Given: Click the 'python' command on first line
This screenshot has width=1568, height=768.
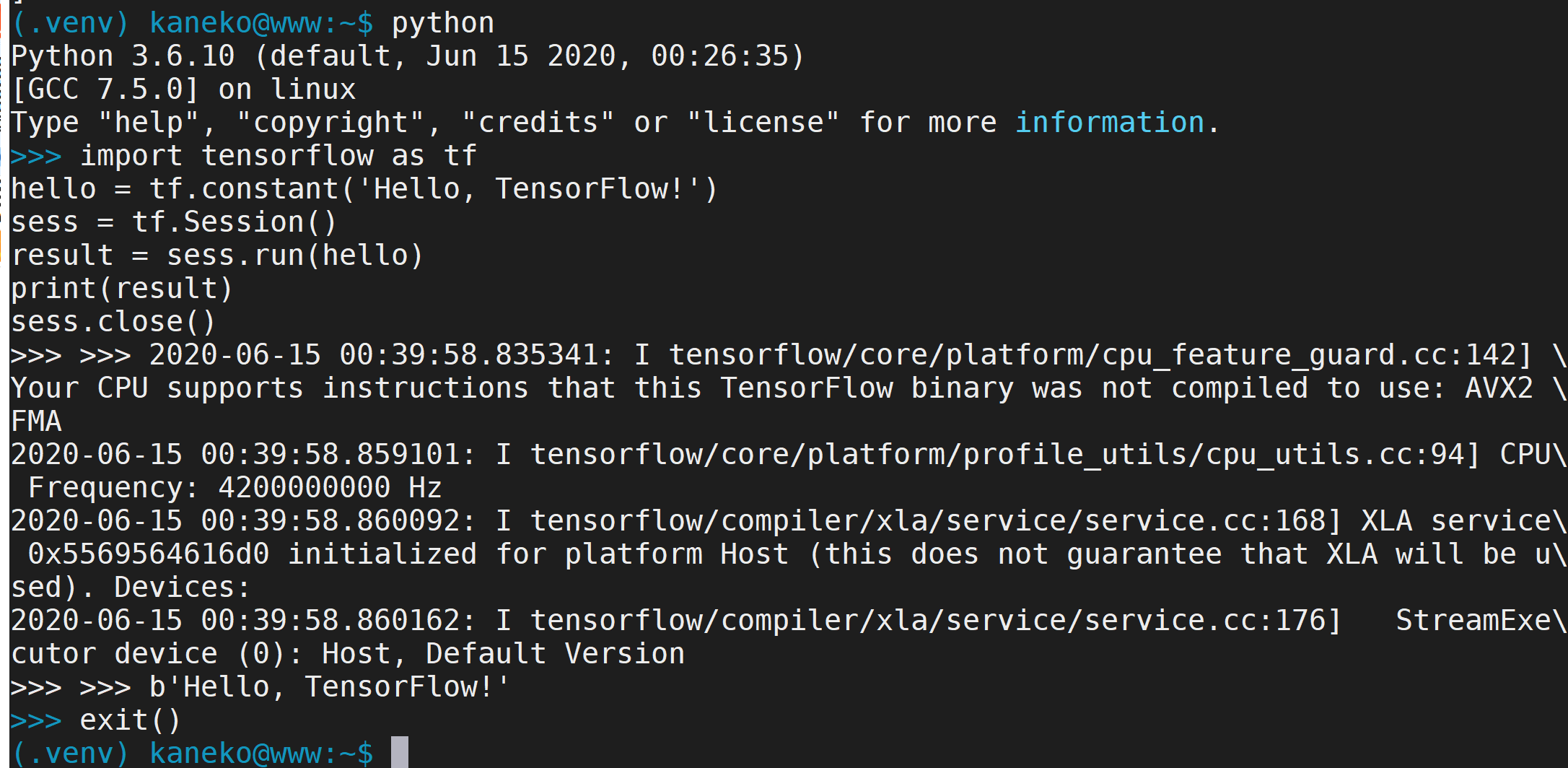Looking at the screenshot, I should tap(443, 23).
